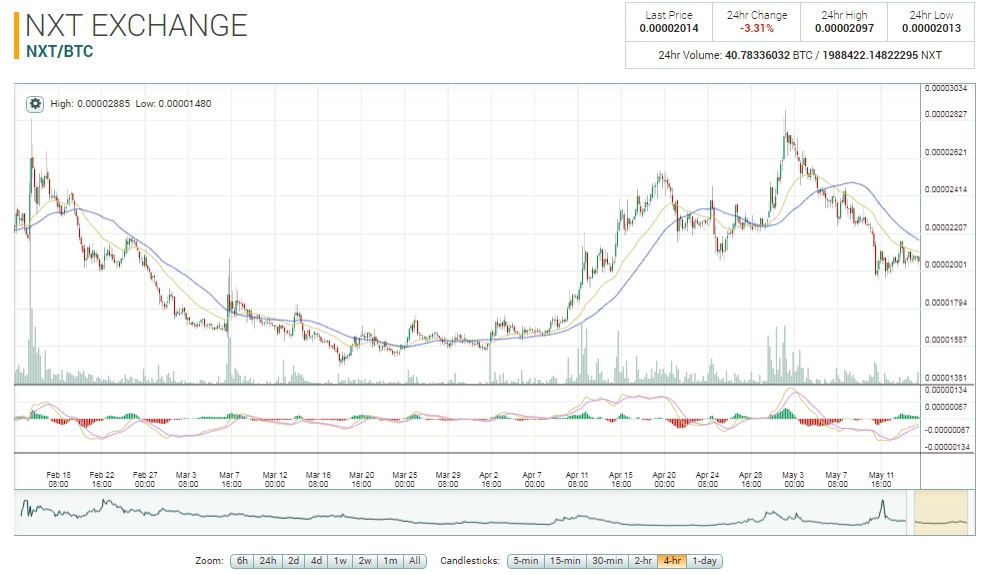Set zoom to 6h
Screen dimensions: 996x575
pyautogui.click(x=242, y=561)
